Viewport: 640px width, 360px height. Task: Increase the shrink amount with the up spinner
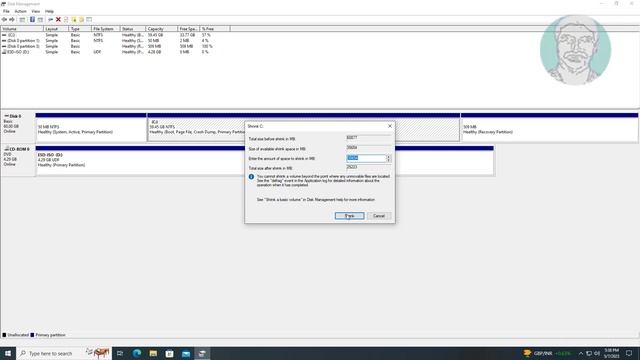(389, 156)
